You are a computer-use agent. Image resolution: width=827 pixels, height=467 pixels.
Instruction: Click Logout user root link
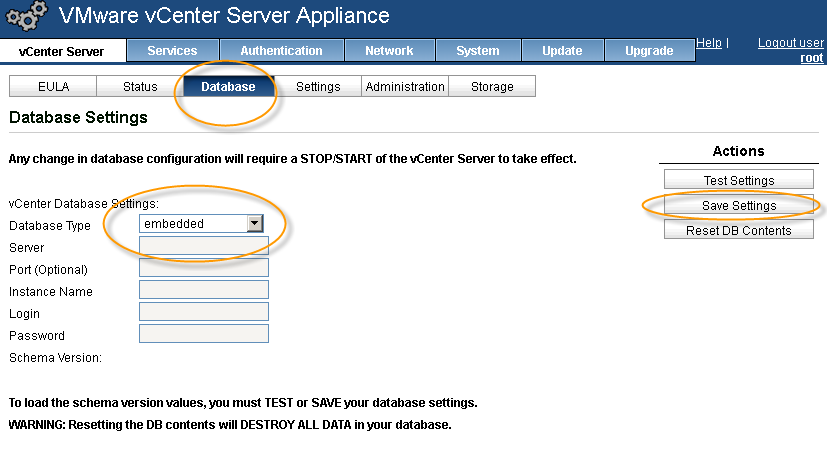(791, 50)
